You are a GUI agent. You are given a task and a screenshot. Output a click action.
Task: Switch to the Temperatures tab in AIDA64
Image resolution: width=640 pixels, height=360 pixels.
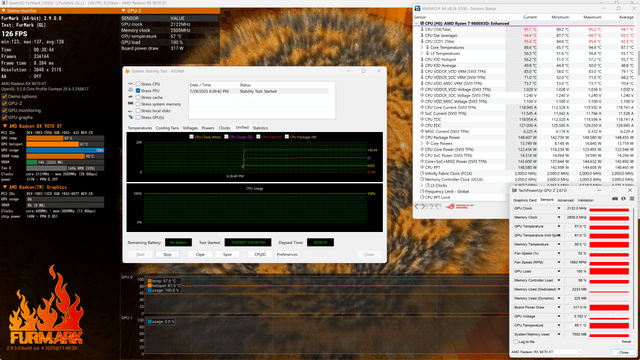(140, 128)
